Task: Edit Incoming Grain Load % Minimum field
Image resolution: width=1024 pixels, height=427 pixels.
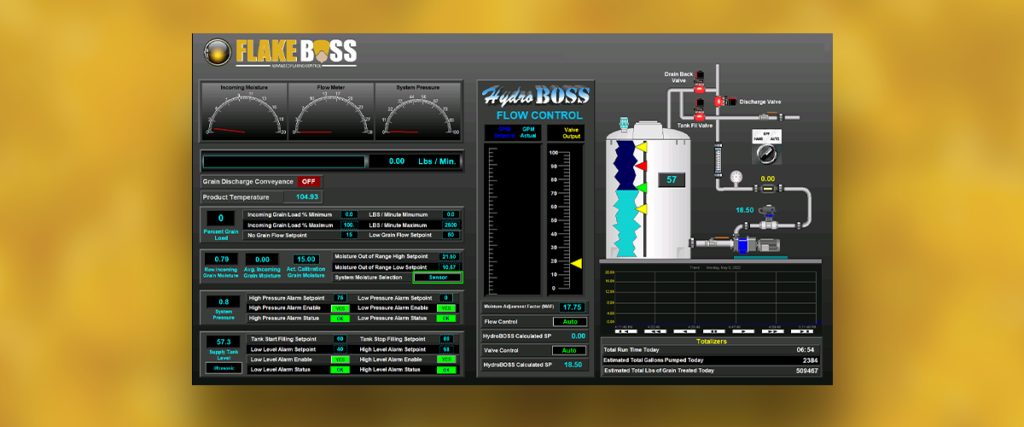Action: click(349, 215)
